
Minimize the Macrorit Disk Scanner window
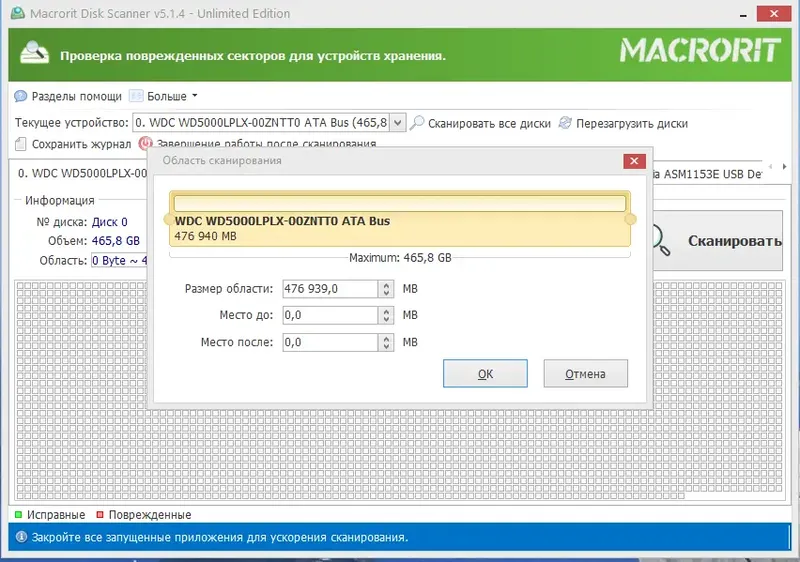click(743, 14)
